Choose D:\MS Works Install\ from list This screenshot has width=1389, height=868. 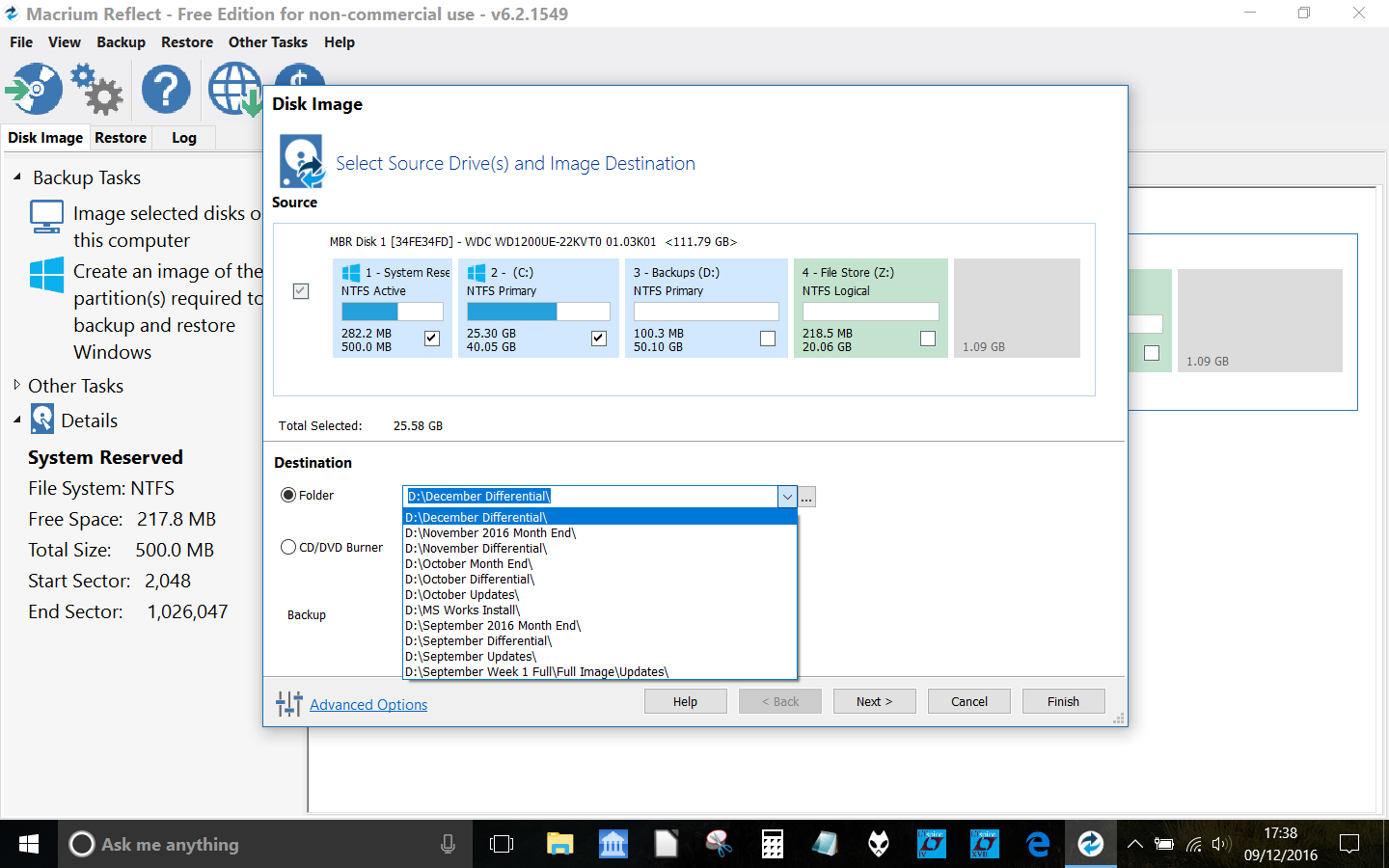coord(600,610)
